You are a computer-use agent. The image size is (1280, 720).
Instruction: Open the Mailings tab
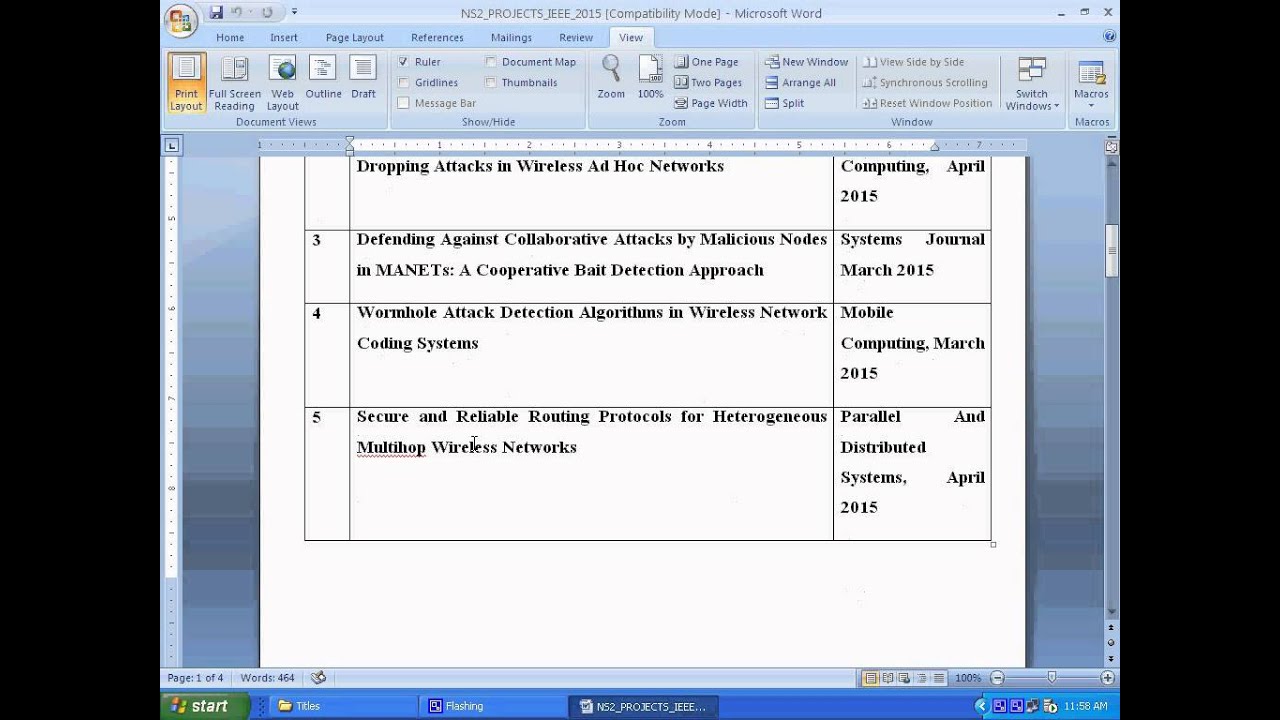(511, 37)
